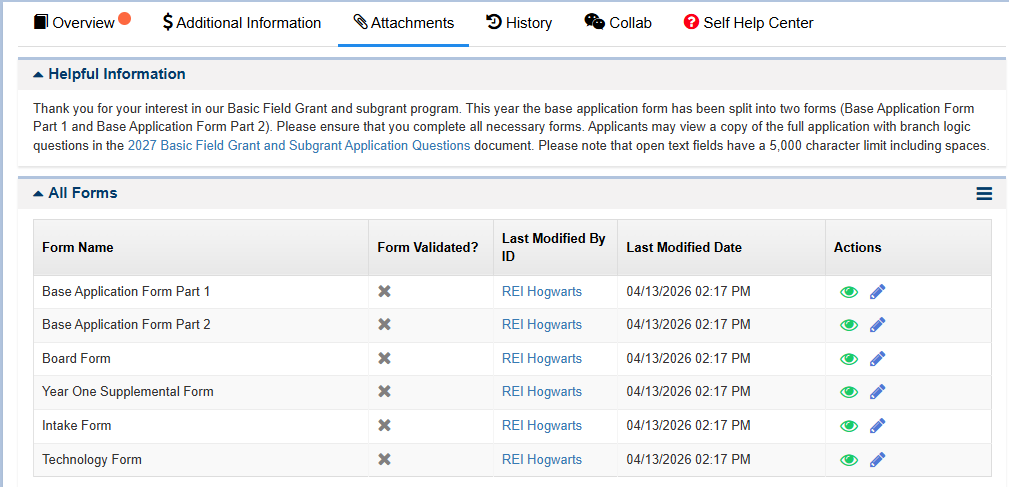1009x487 pixels.
Task: View the Intake Form eye icon
Action: (x=849, y=426)
